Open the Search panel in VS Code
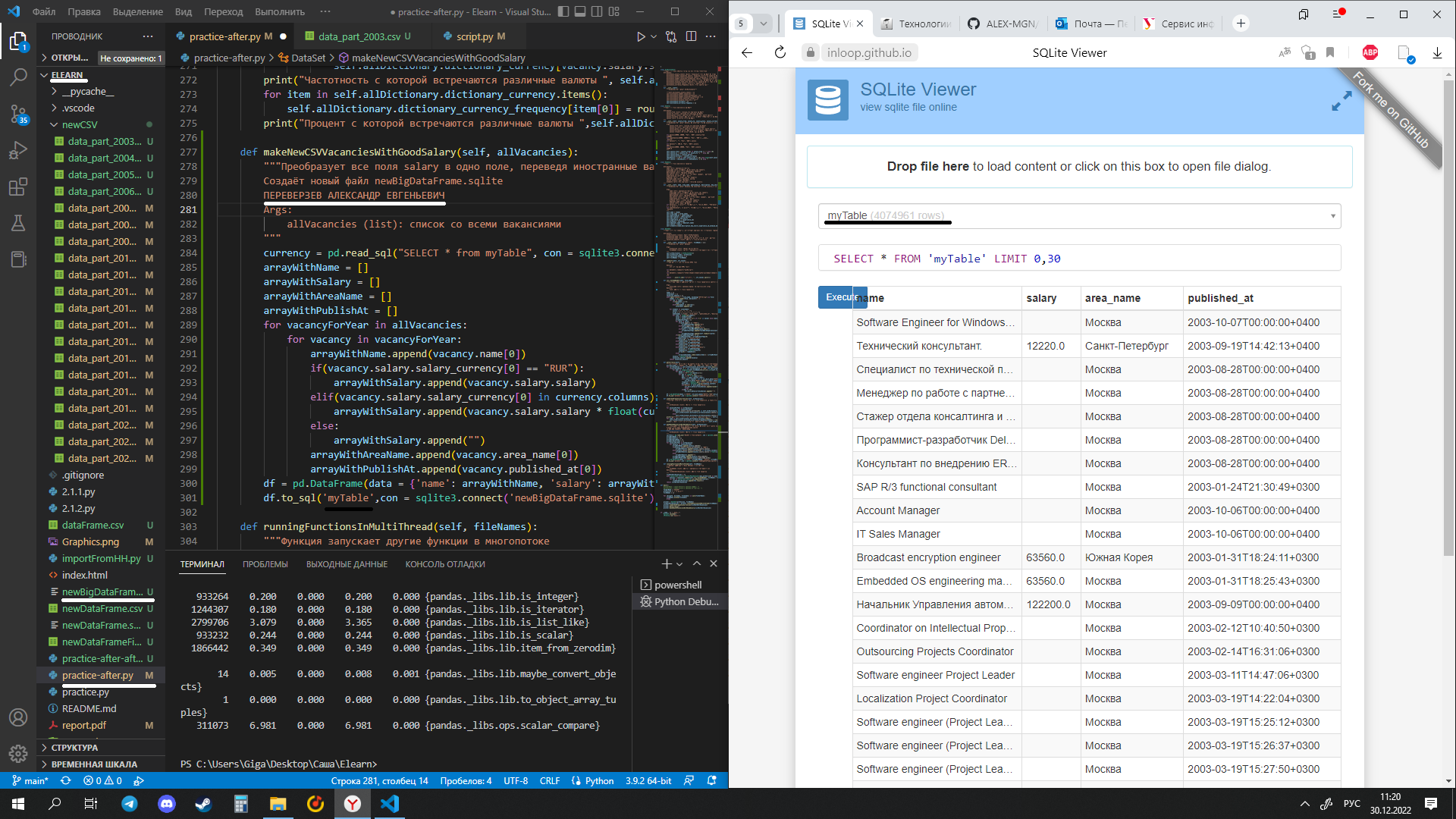Image resolution: width=1456 pixels, height=819 pixels. pos(18,77)
